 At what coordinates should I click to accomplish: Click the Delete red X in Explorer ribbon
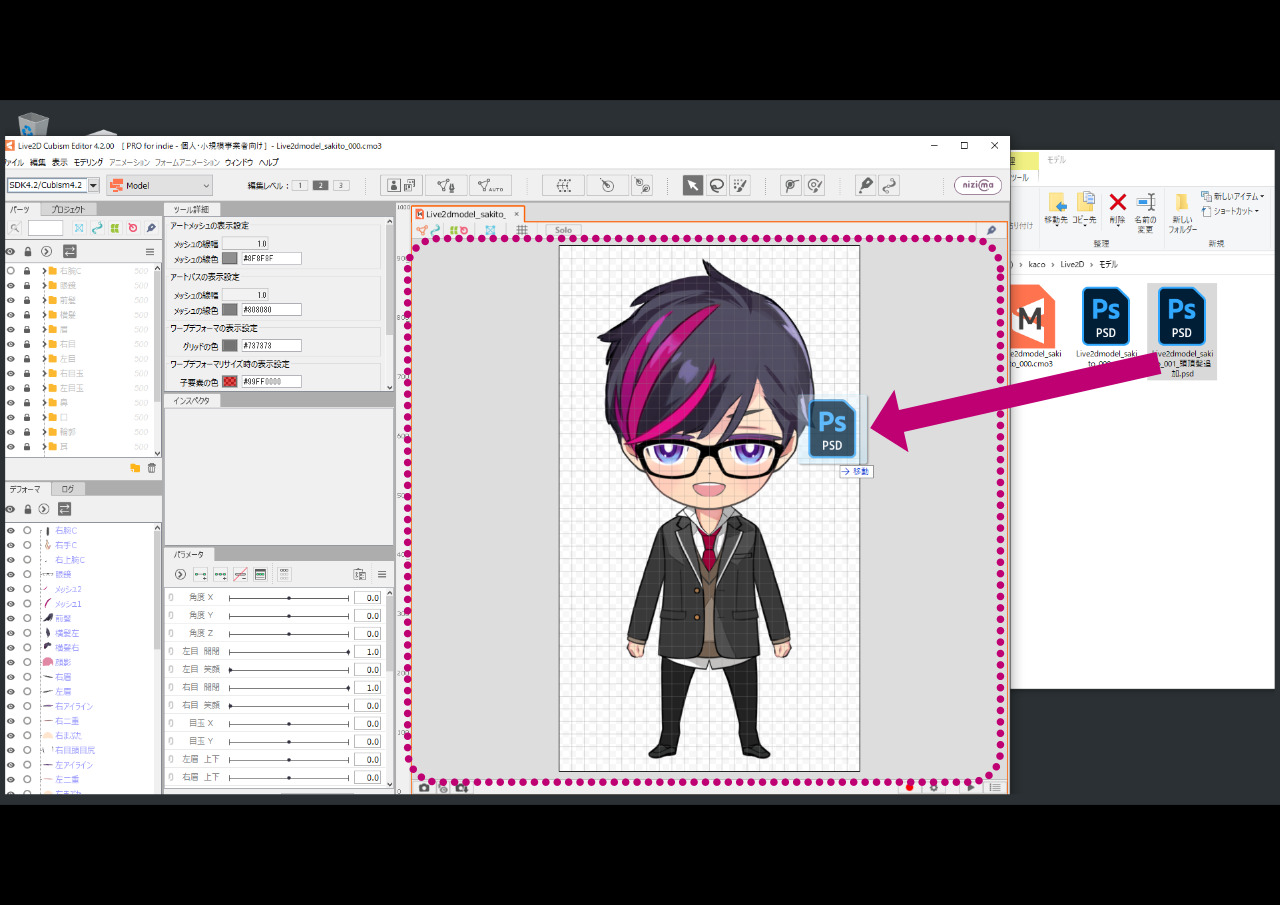tap(1118, 202)
